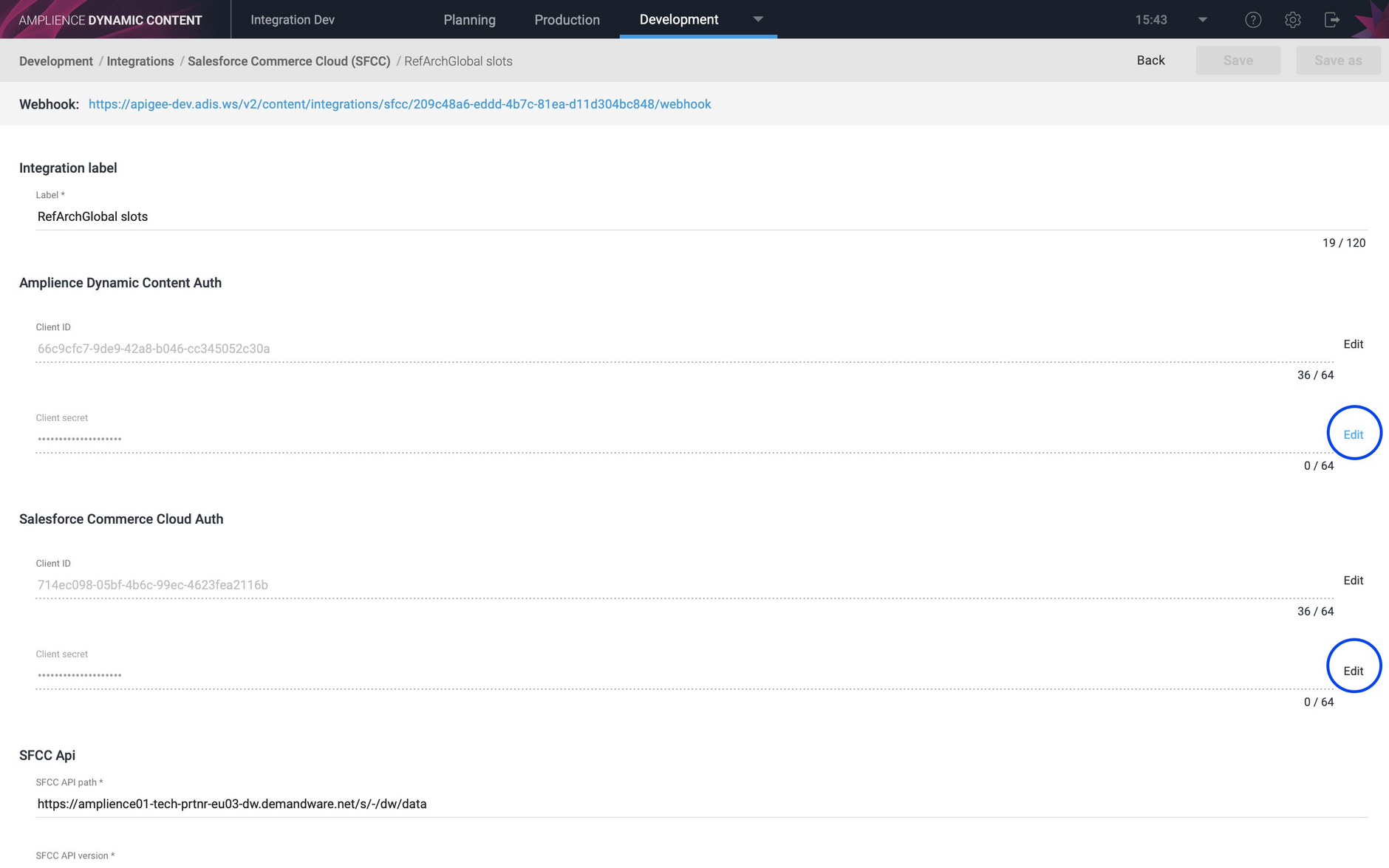This screenshot has height=868, width=1389.
Task: Click the Amplience Dynamic Content logo
Action: (110, 20)
